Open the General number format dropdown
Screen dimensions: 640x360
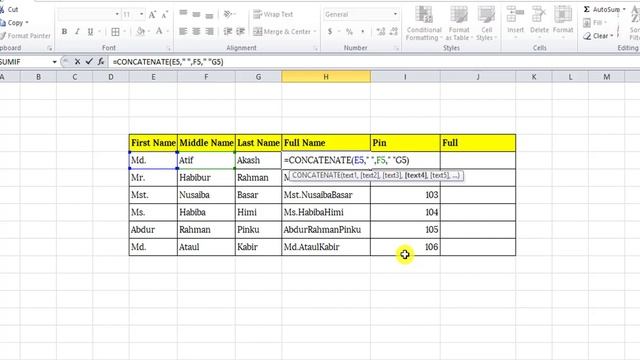[x=395, y=14]
